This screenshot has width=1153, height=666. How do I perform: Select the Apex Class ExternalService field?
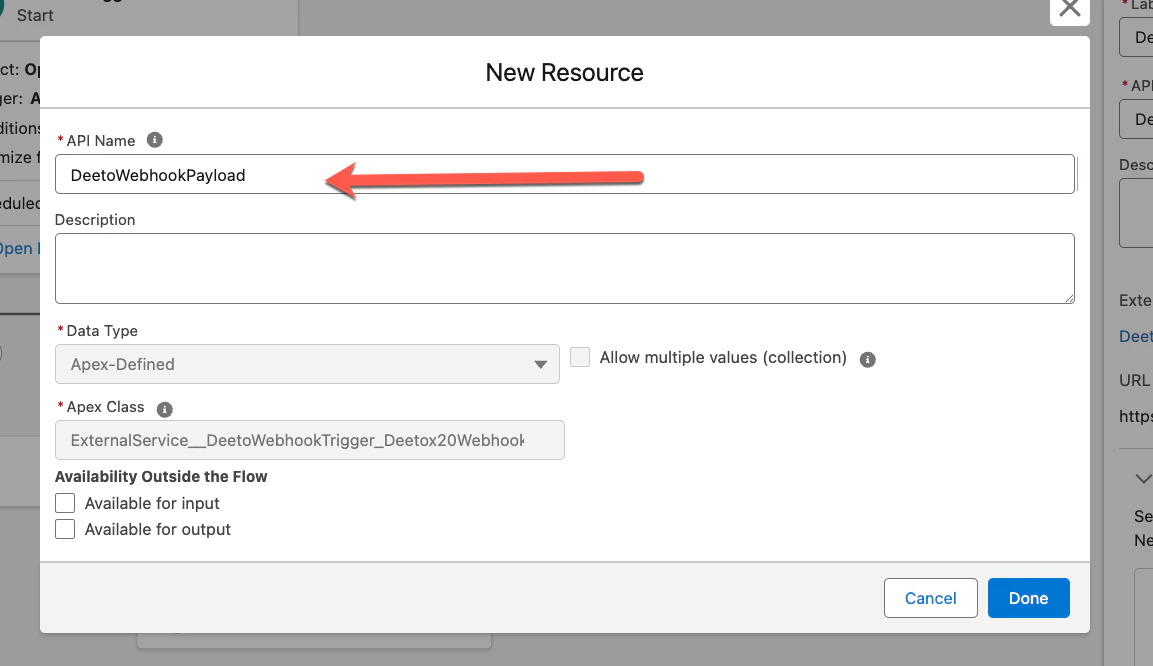click(310, 440)
